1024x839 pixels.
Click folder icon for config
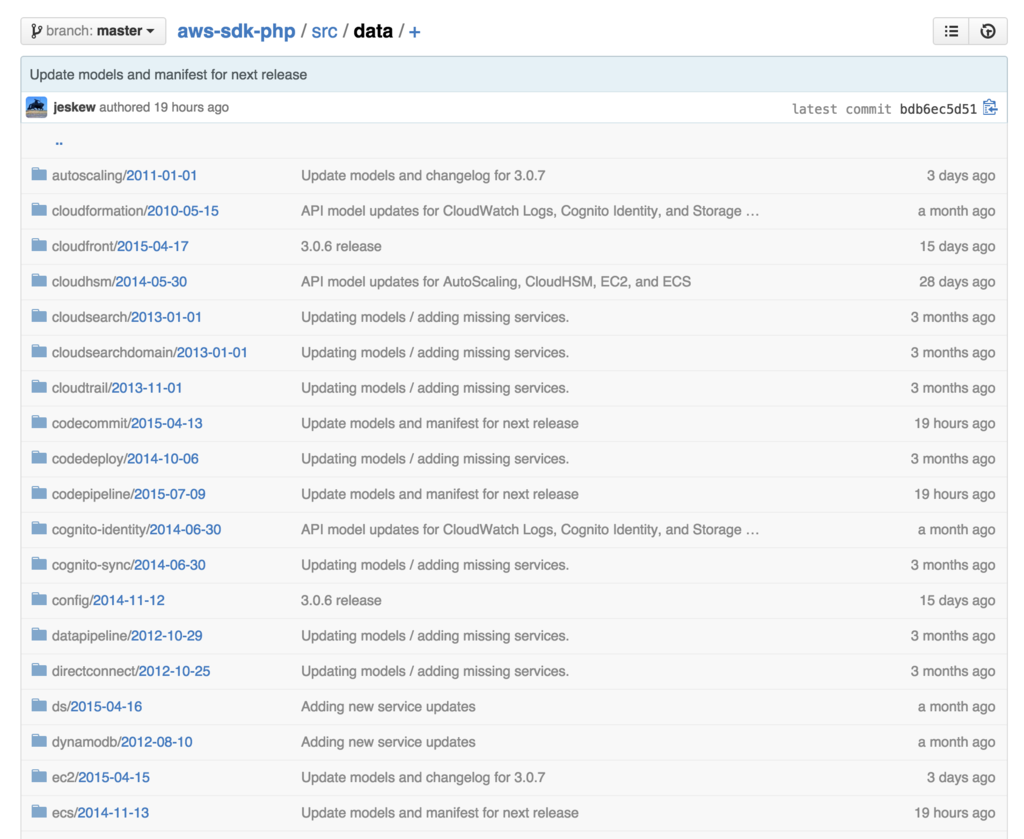pos(39,599)
